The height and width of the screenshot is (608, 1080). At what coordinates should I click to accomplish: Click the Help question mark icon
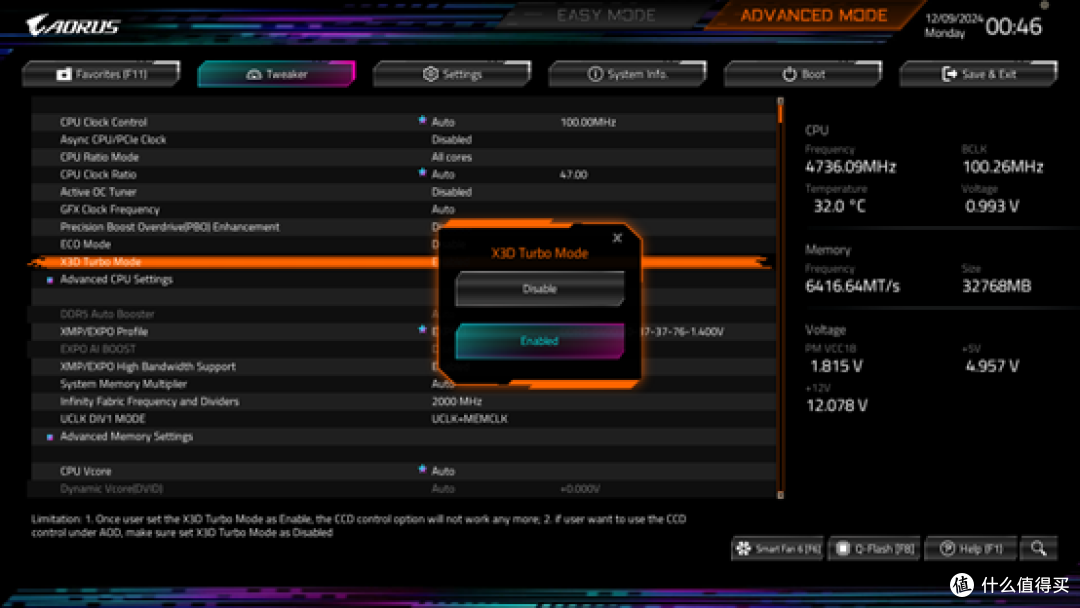coord(948,549)
